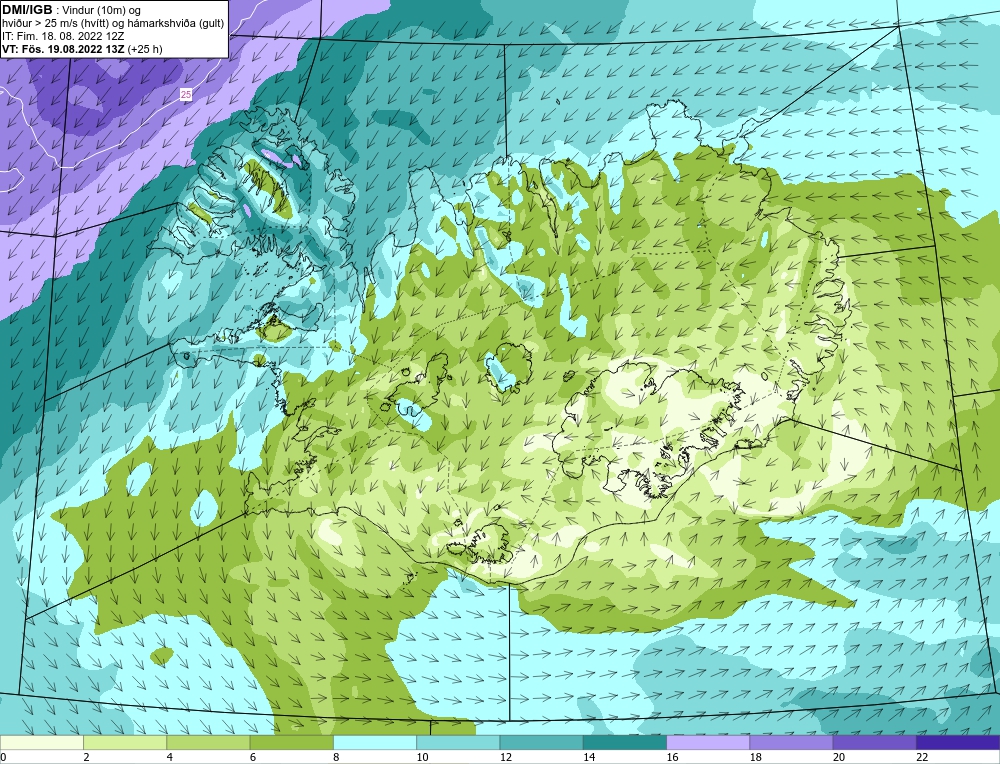1000x764 pixels.
Task: Select the 6–8 m/s olive green legend swatch
Action: (x=291, y=742)
